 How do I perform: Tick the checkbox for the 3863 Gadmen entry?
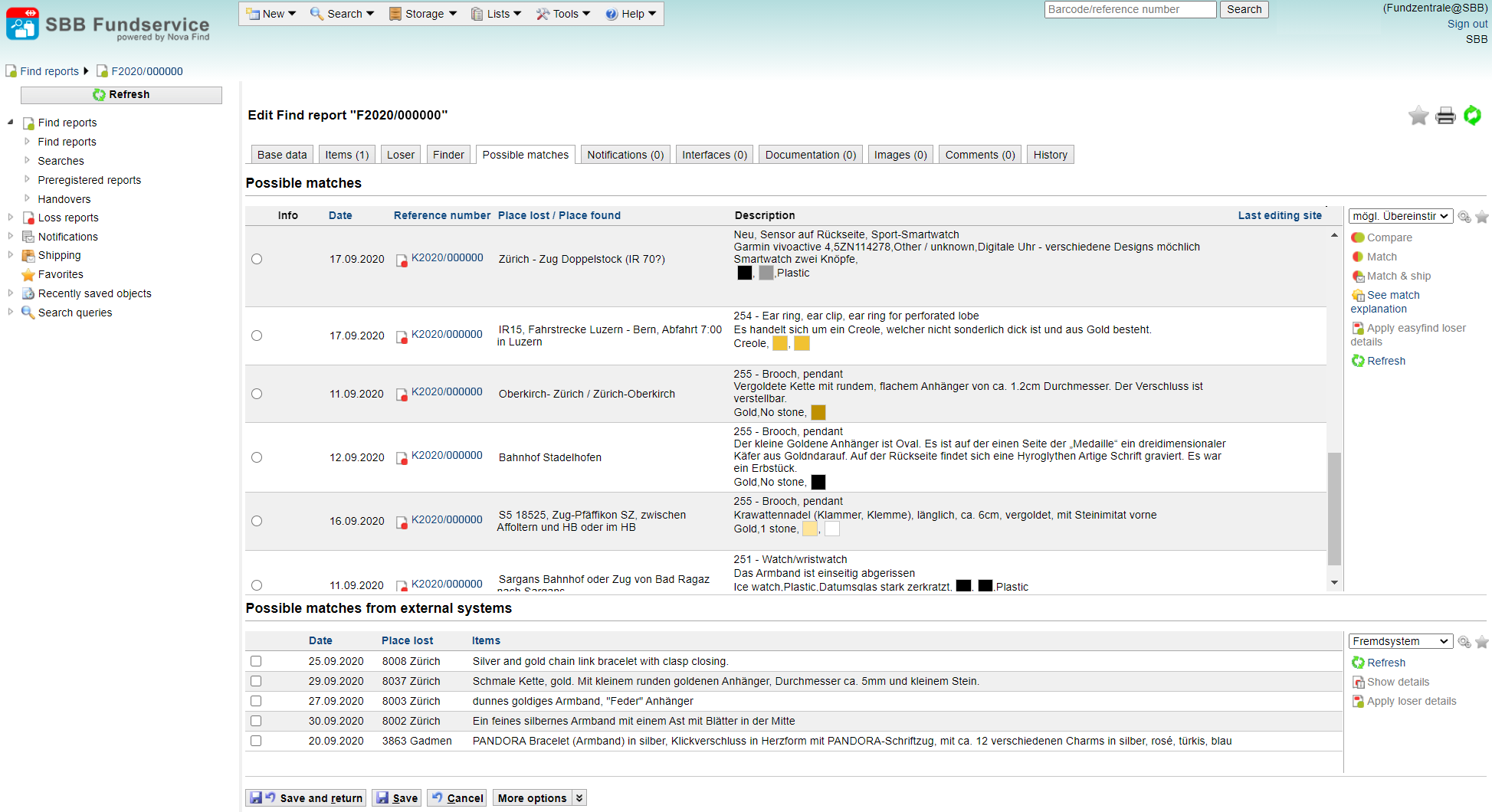pos(256,741)
